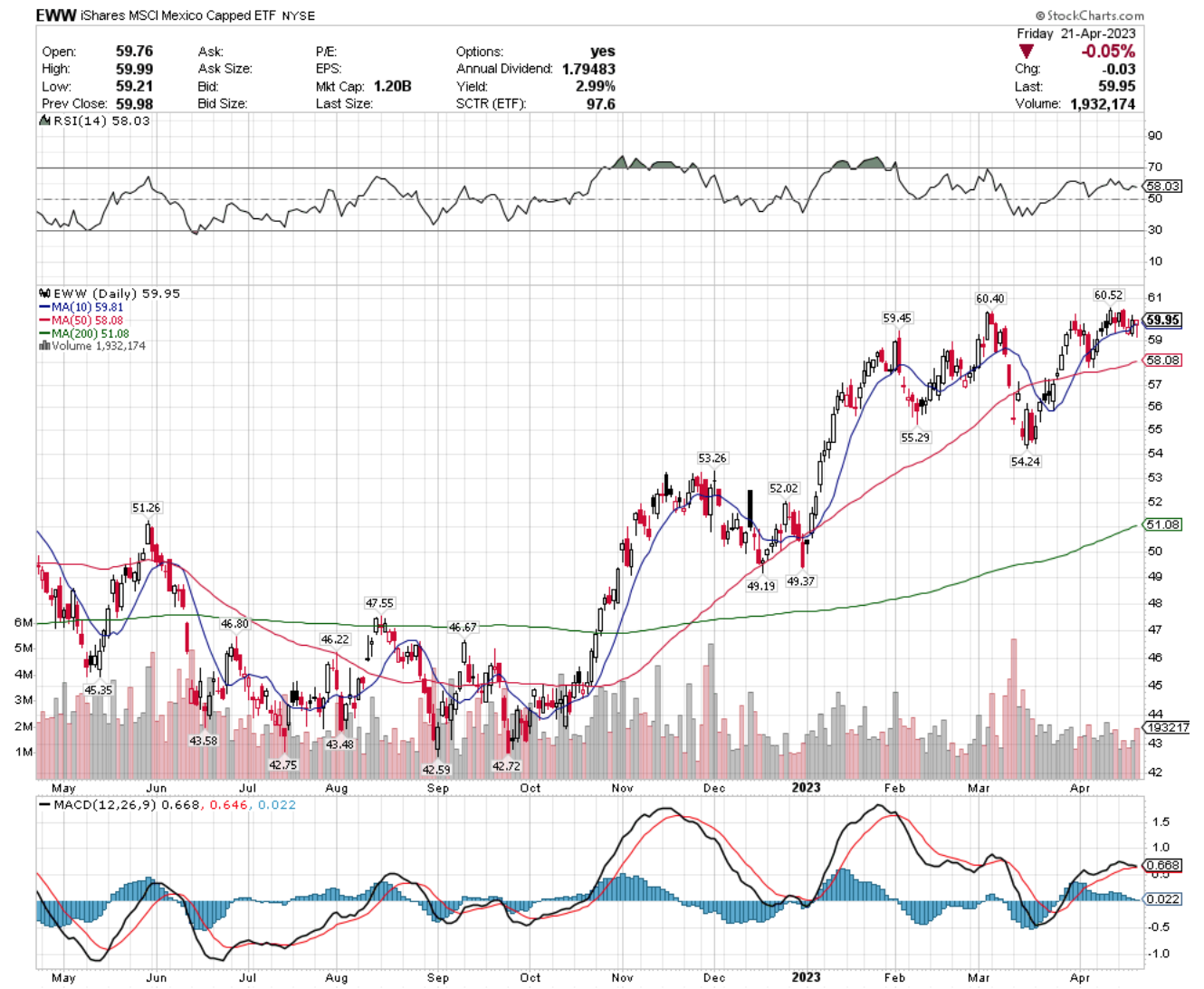1204x989 pixels.
Task: Select the Low value 59.21
Action: click(x=134, y=86)
